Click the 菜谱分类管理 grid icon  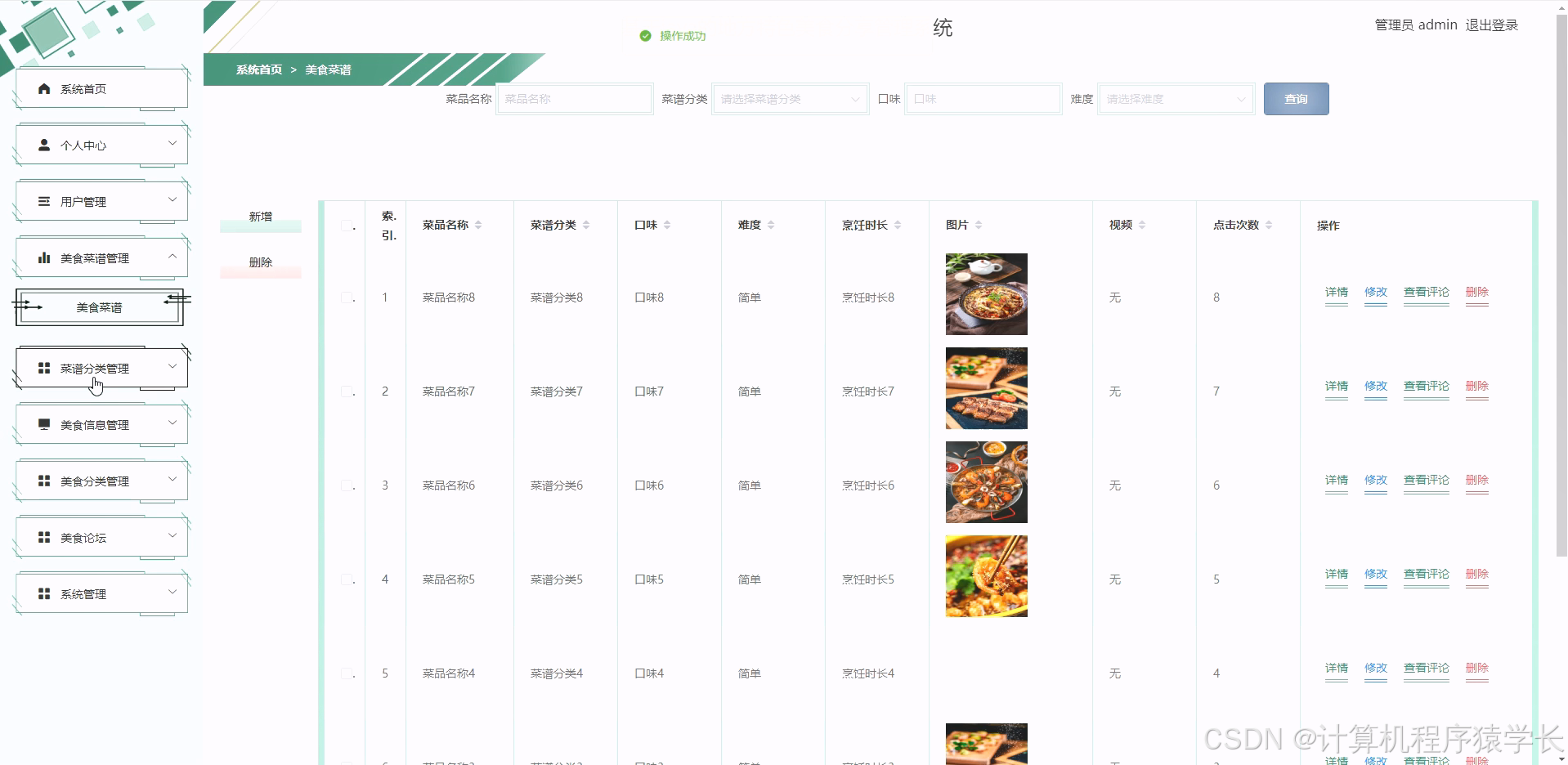pyautogui.click(x=44, y=367)
